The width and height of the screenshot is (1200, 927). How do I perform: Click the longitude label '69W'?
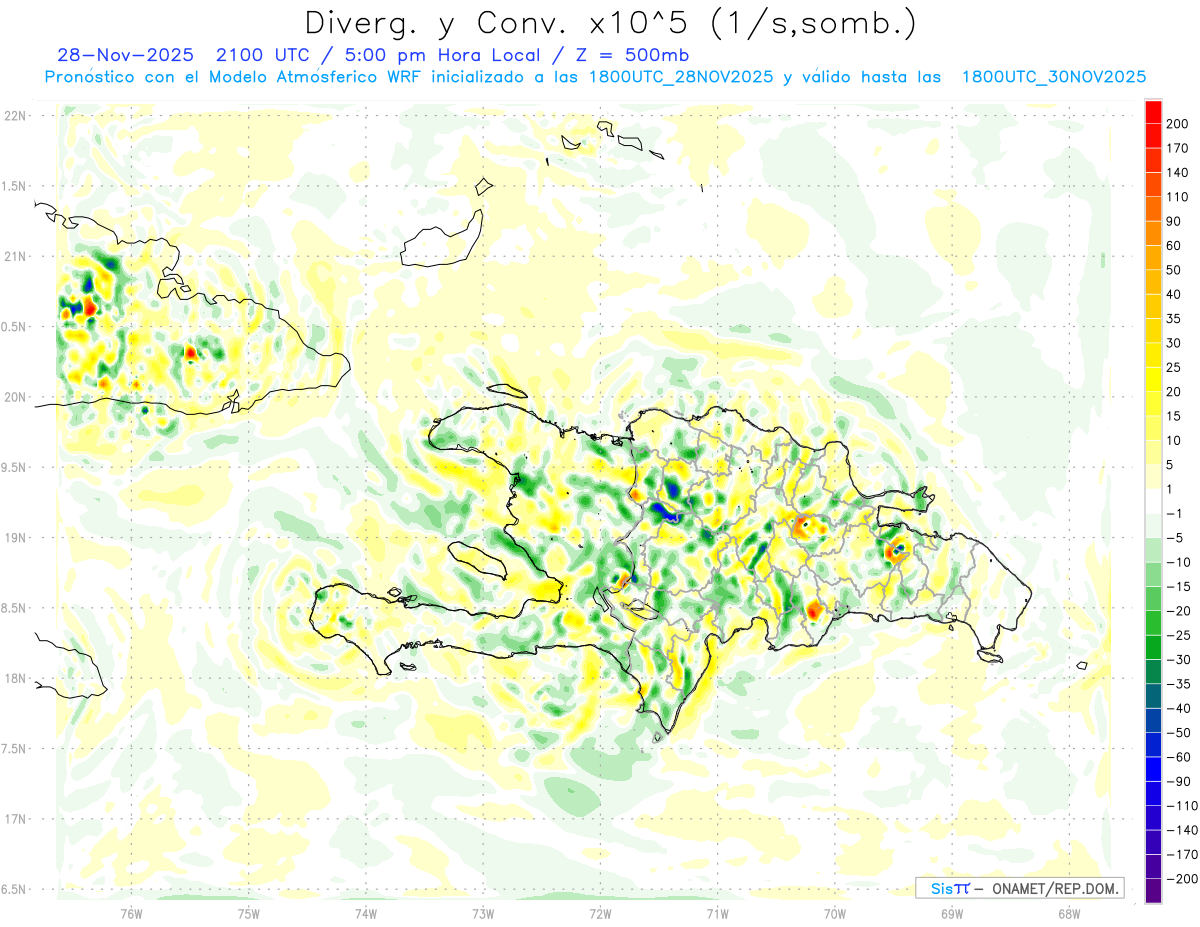(x=952, y=913)
